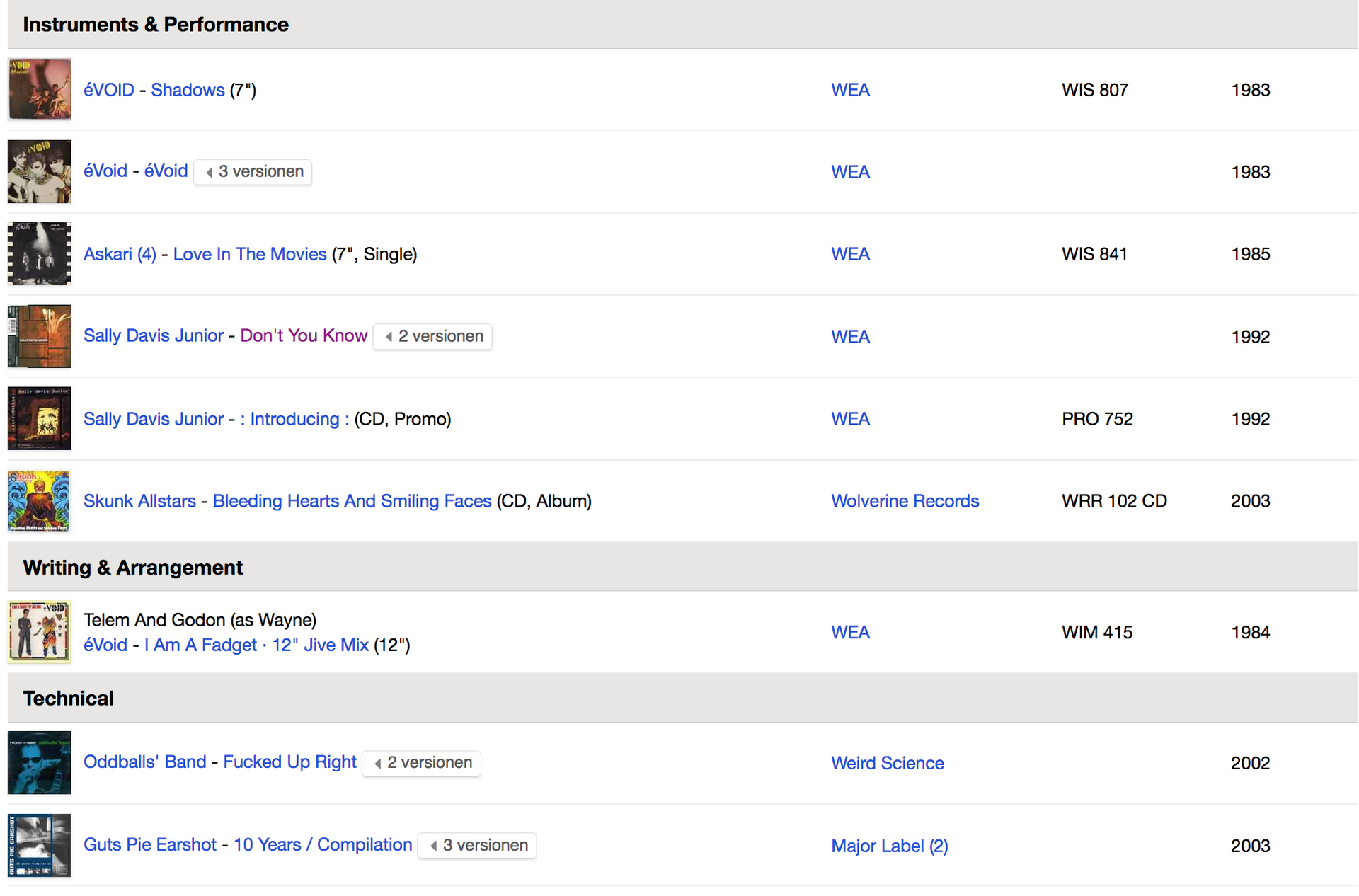Open Major Label (2) page

[x=889, y=846]
